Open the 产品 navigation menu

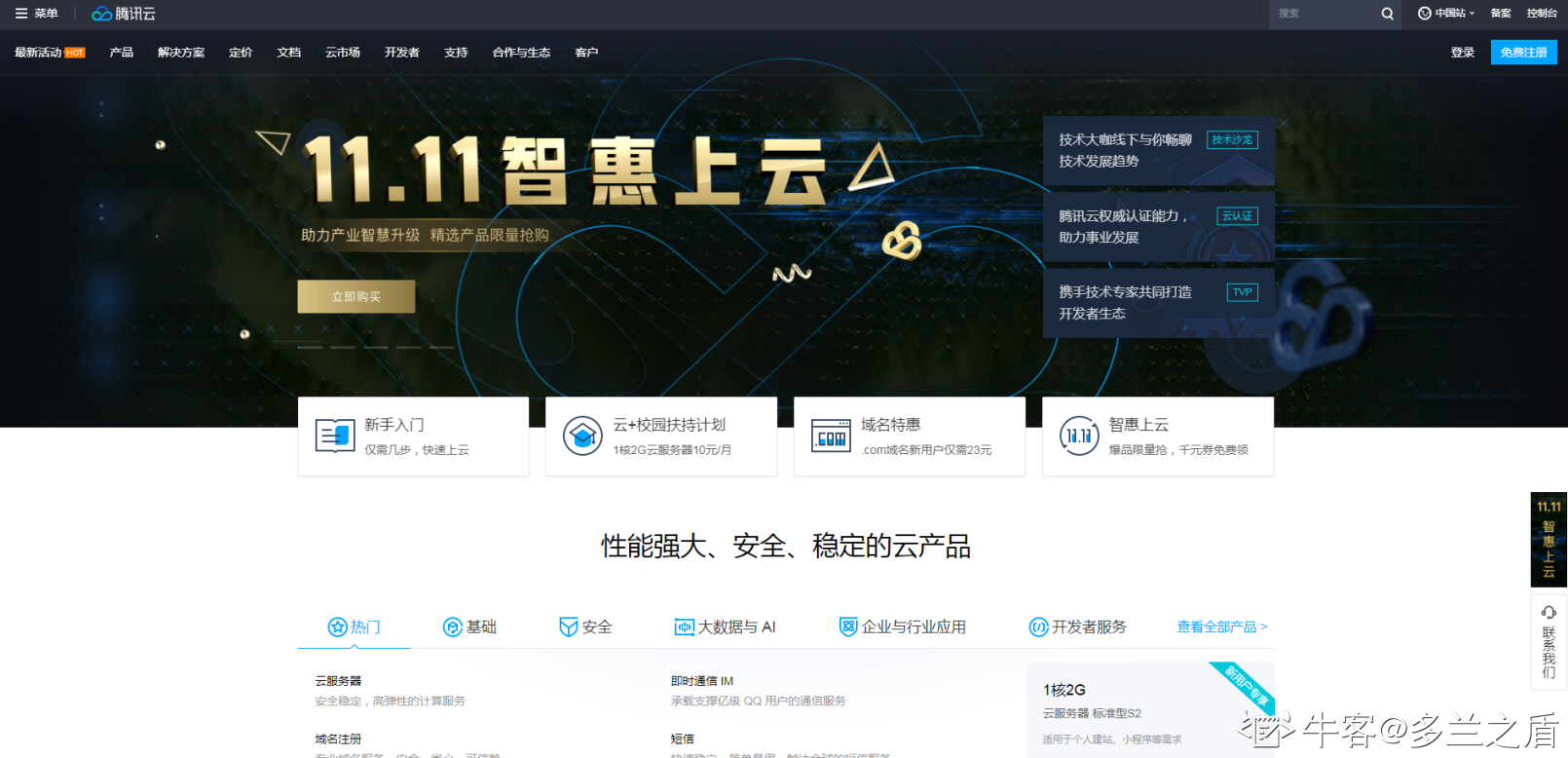[122, 53]
